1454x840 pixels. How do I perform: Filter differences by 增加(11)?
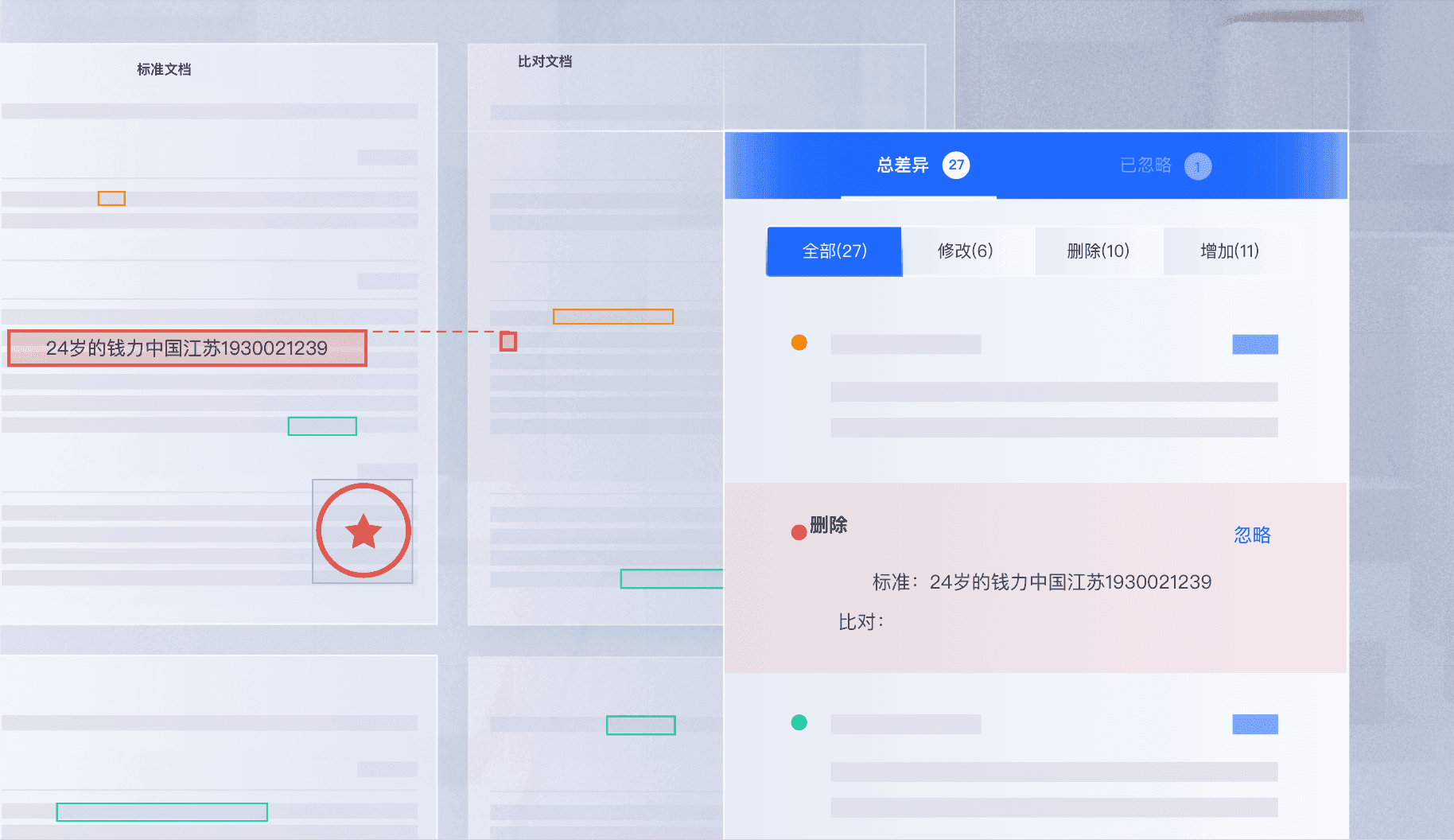click(1230, 251)
